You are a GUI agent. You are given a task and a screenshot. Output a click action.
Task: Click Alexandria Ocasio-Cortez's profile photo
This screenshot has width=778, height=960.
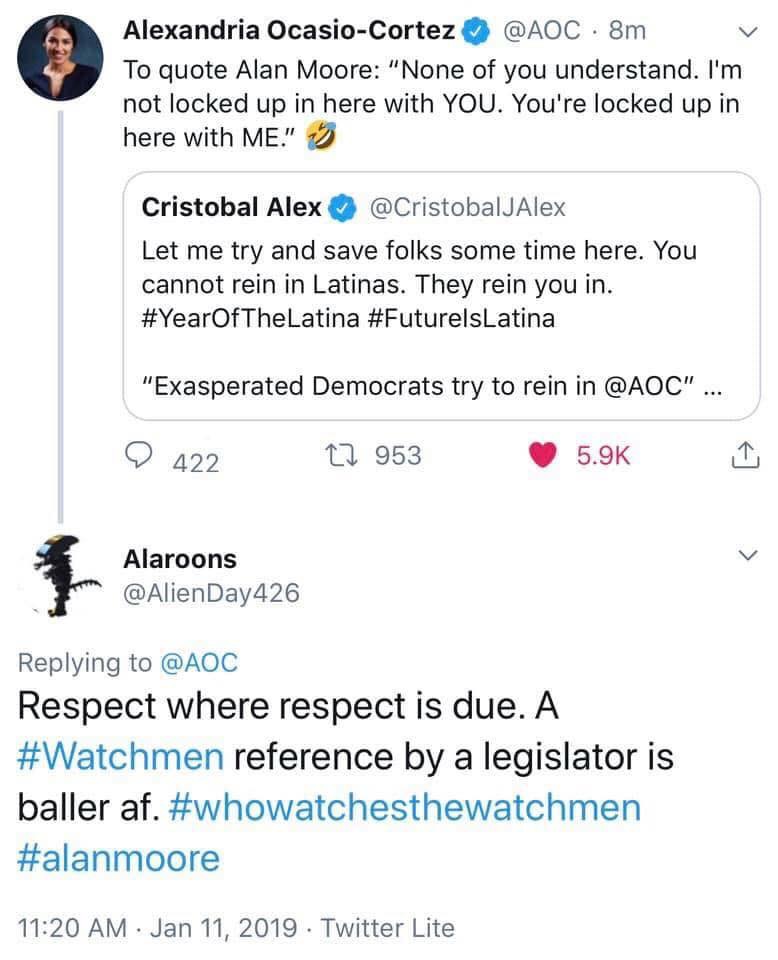click(x=59, y=60)
